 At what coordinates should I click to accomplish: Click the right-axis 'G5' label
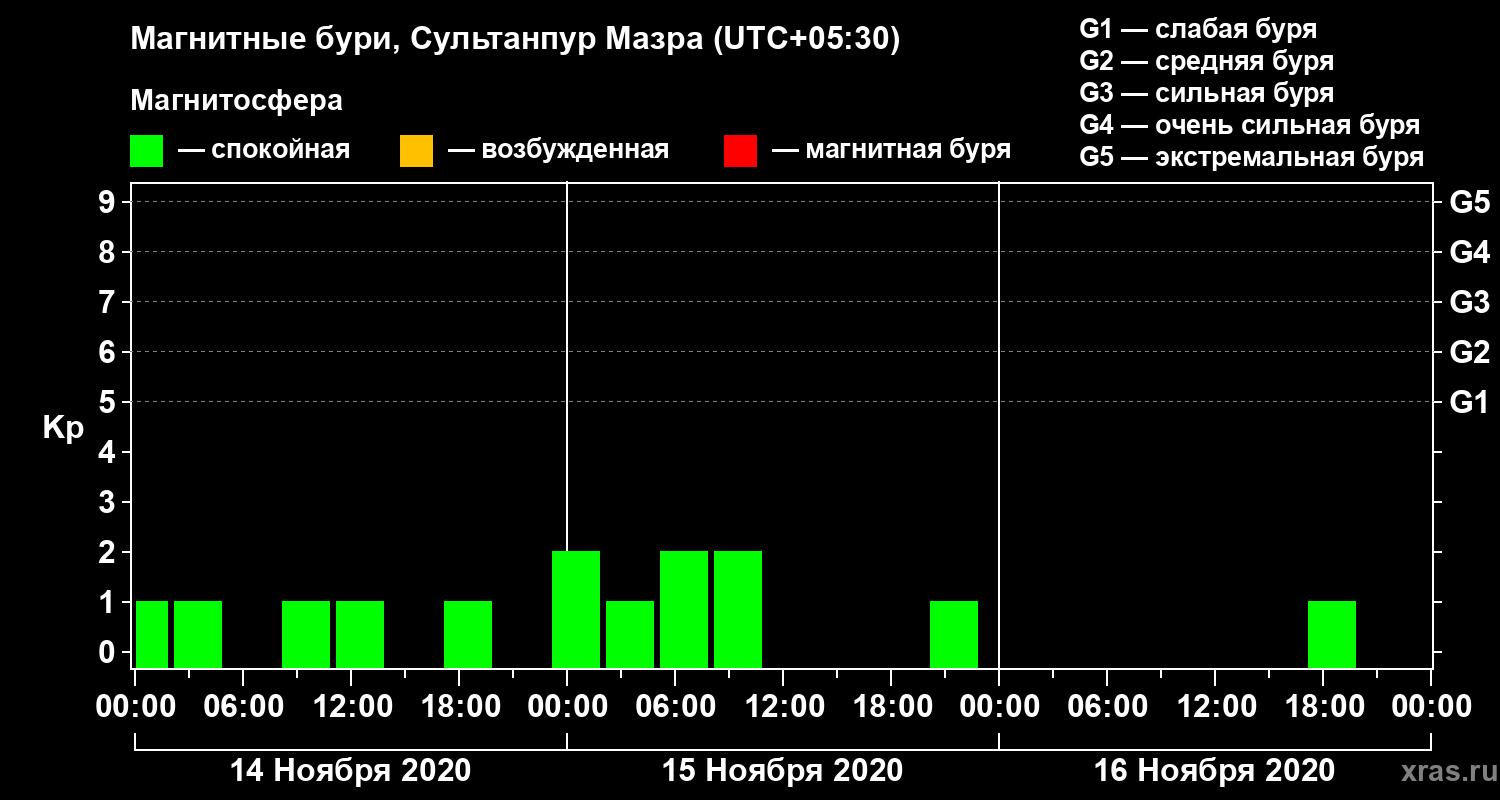point(1470,202)
